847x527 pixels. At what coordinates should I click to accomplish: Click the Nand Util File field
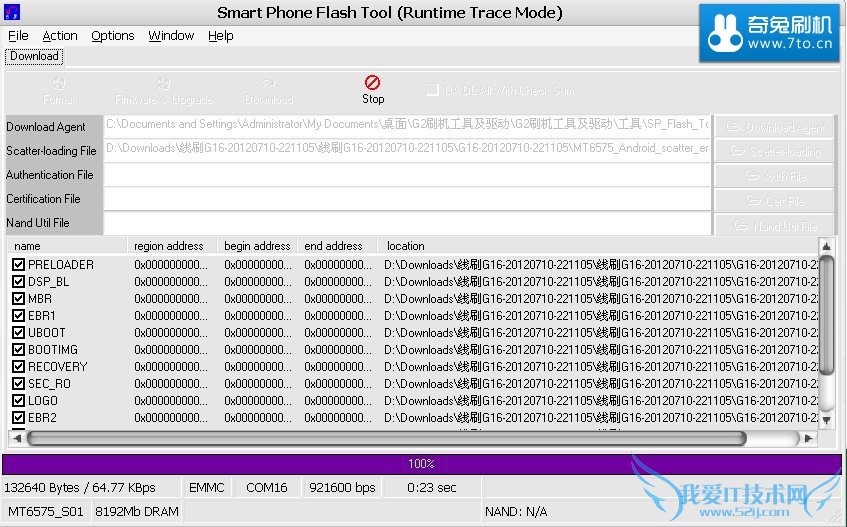407,223
